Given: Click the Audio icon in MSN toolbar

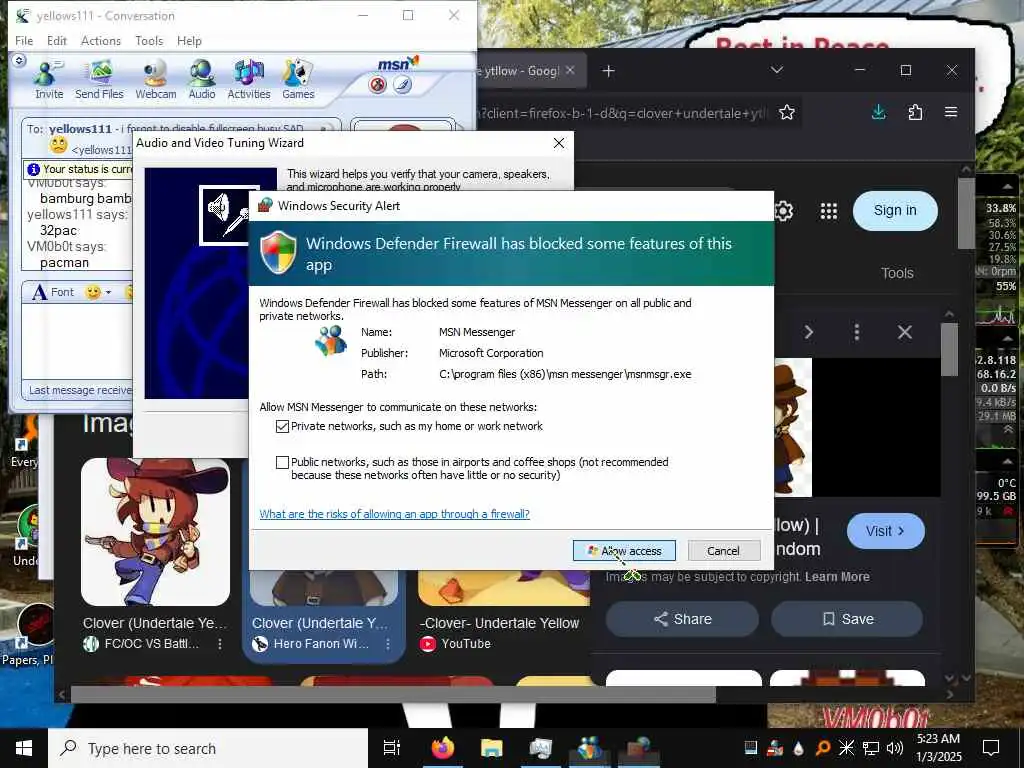Looking at the screenshot, I should (x=202, y=80).
